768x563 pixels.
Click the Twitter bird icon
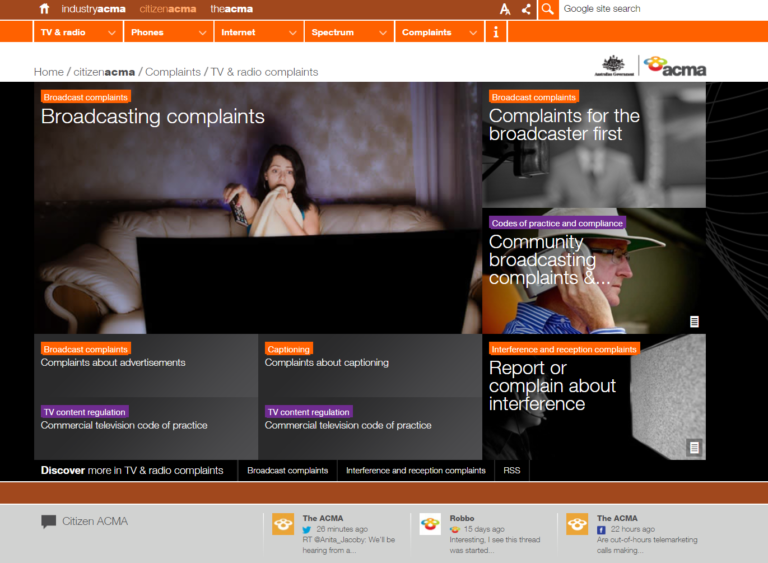point(307,529)
